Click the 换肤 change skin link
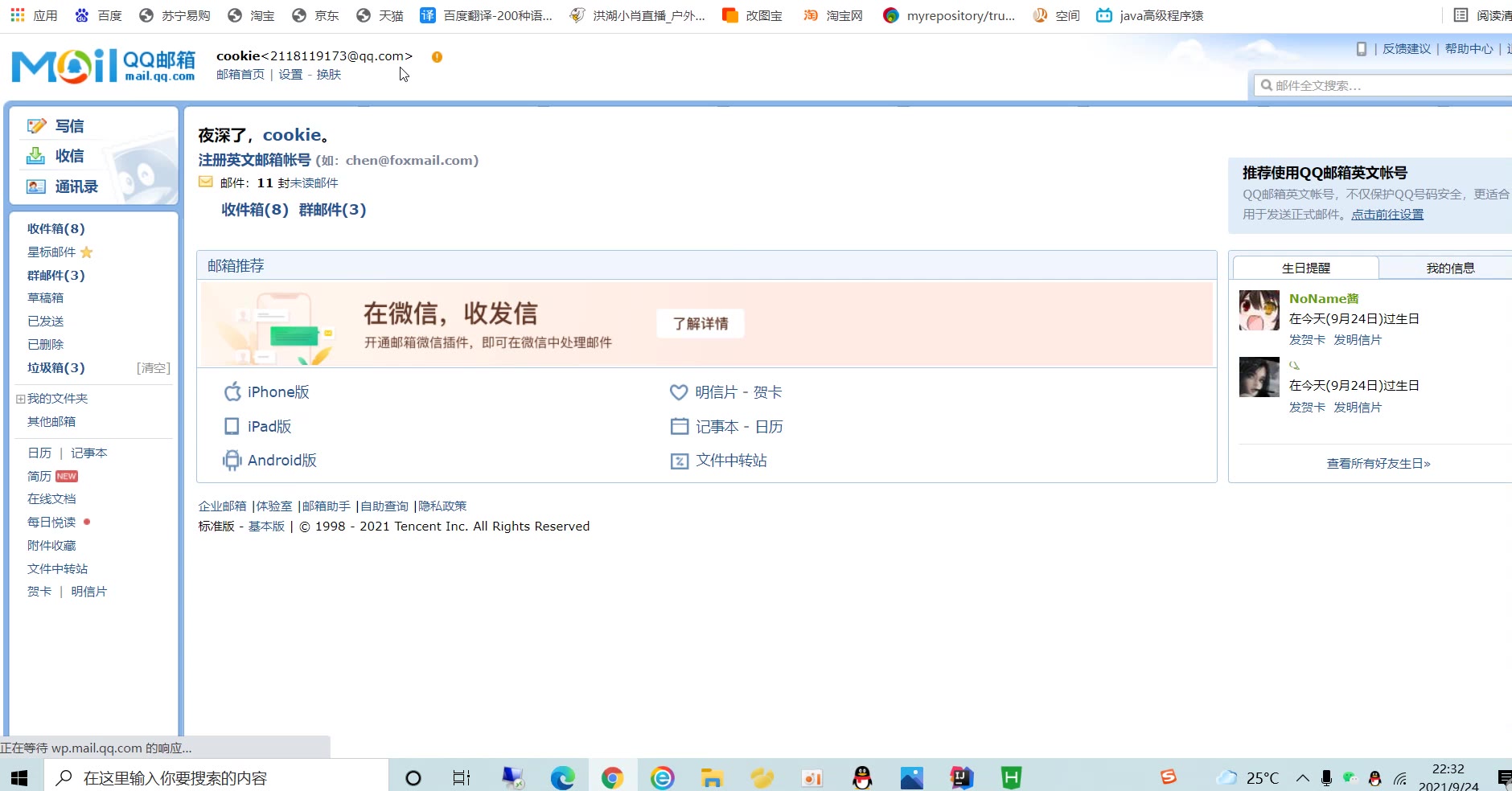 (329, 75)
